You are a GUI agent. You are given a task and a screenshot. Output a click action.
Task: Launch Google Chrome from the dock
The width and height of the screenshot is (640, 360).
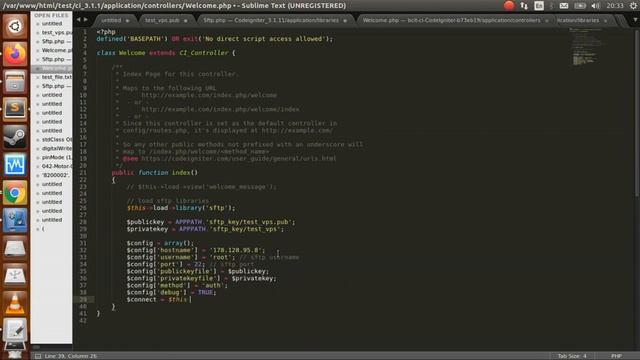(x=15, y=192)
